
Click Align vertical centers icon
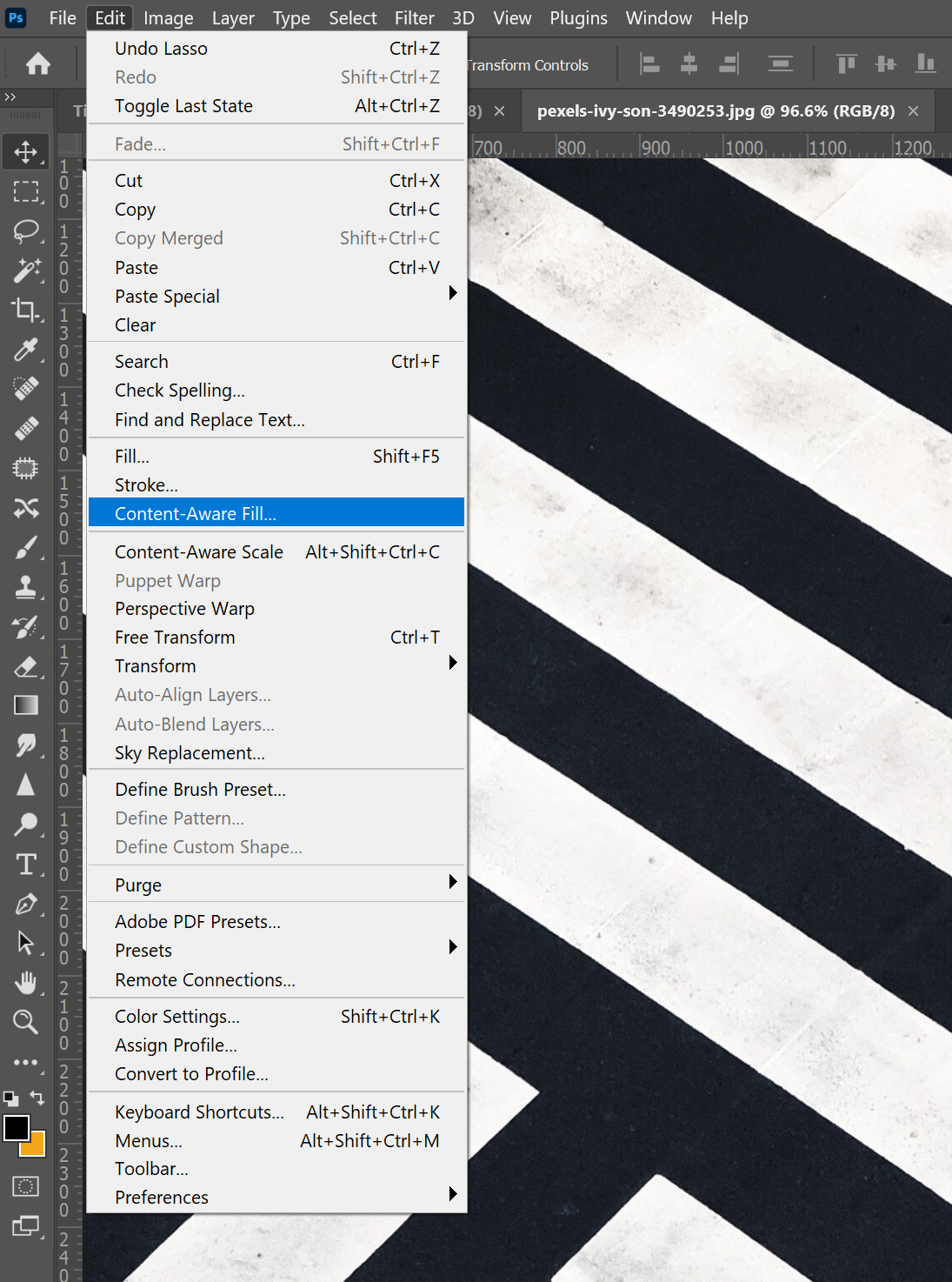pyautogui.click(x=886, y=63)
